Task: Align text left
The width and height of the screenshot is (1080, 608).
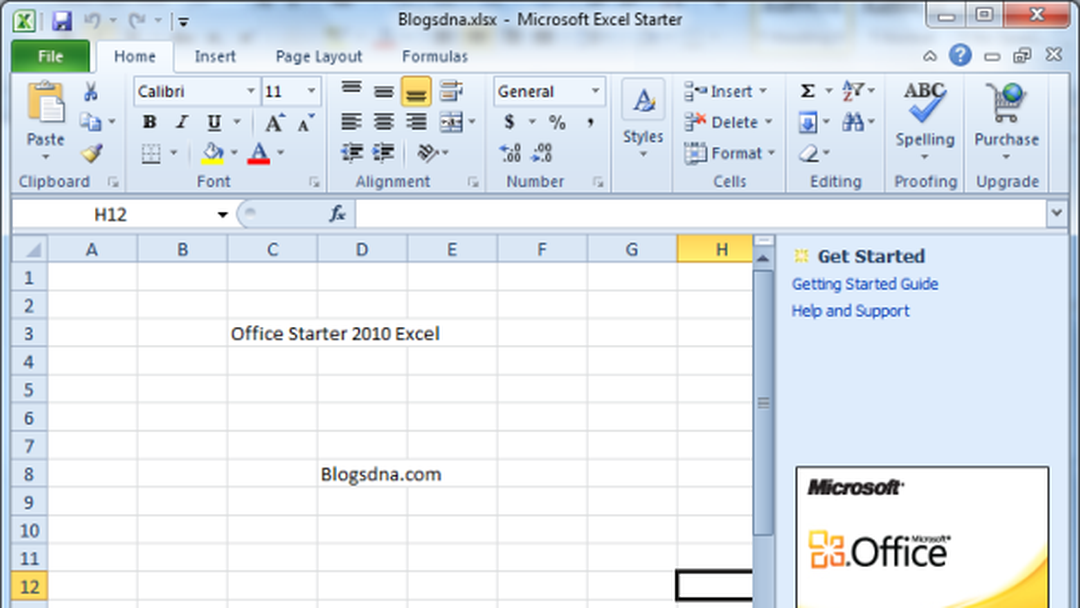Action: coord(351,122)
